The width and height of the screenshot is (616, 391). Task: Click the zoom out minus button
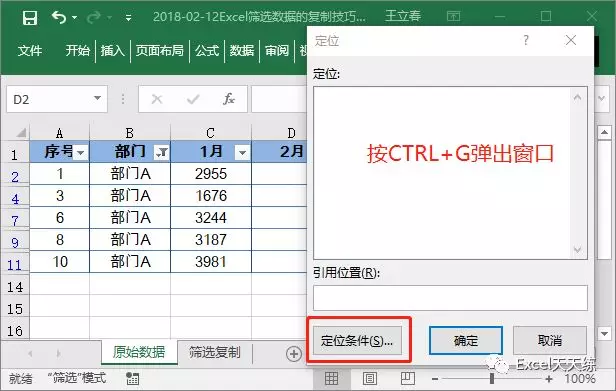[434, 379]
